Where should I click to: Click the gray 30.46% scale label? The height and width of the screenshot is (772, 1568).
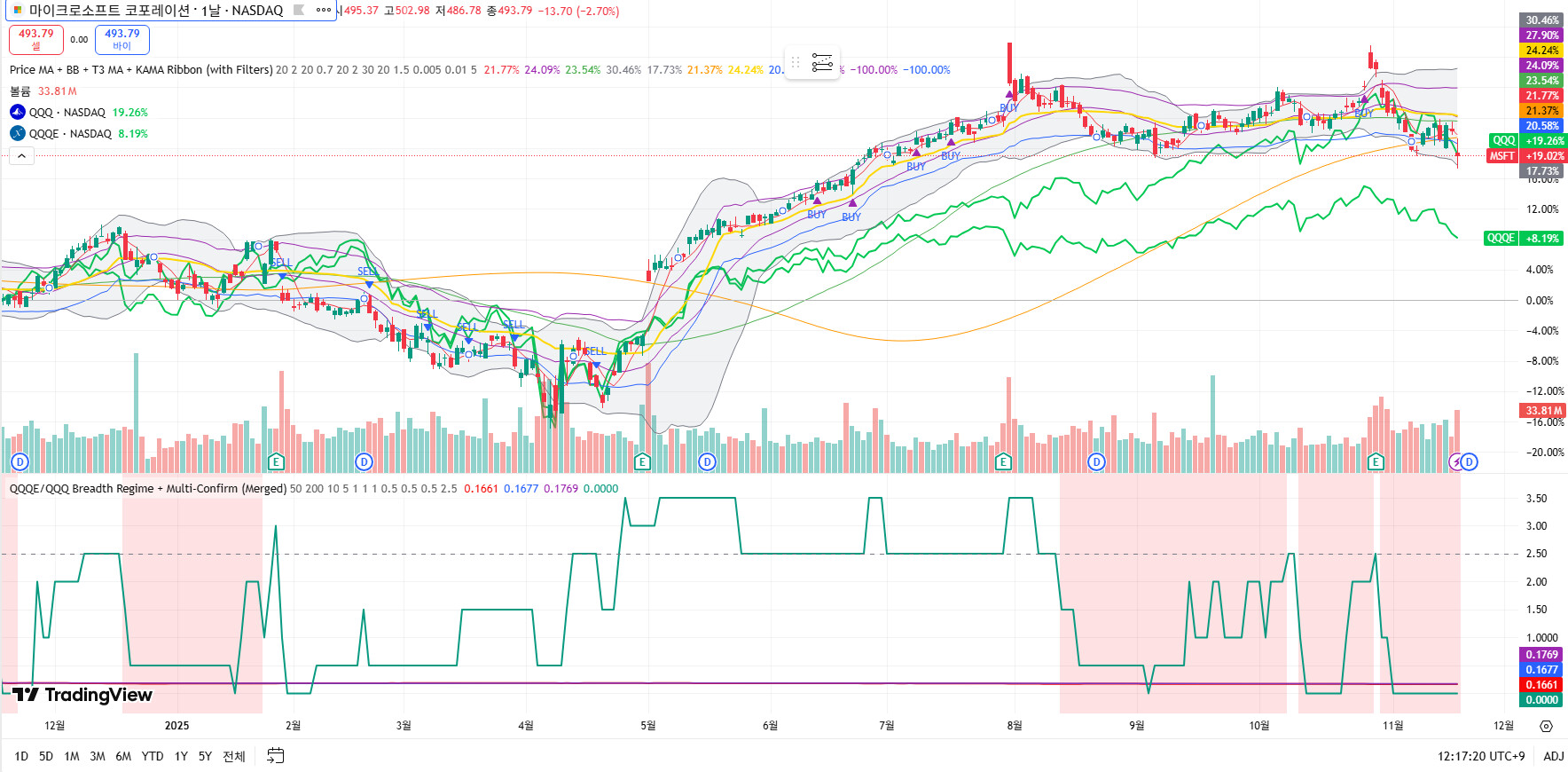click(x=1542, y=20)
